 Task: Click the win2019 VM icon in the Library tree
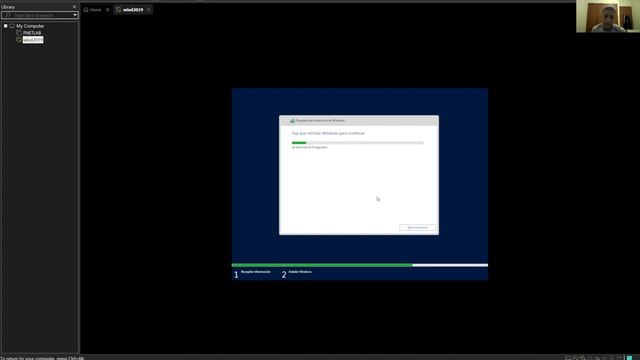pyautogui.click(x=19, y=40)
